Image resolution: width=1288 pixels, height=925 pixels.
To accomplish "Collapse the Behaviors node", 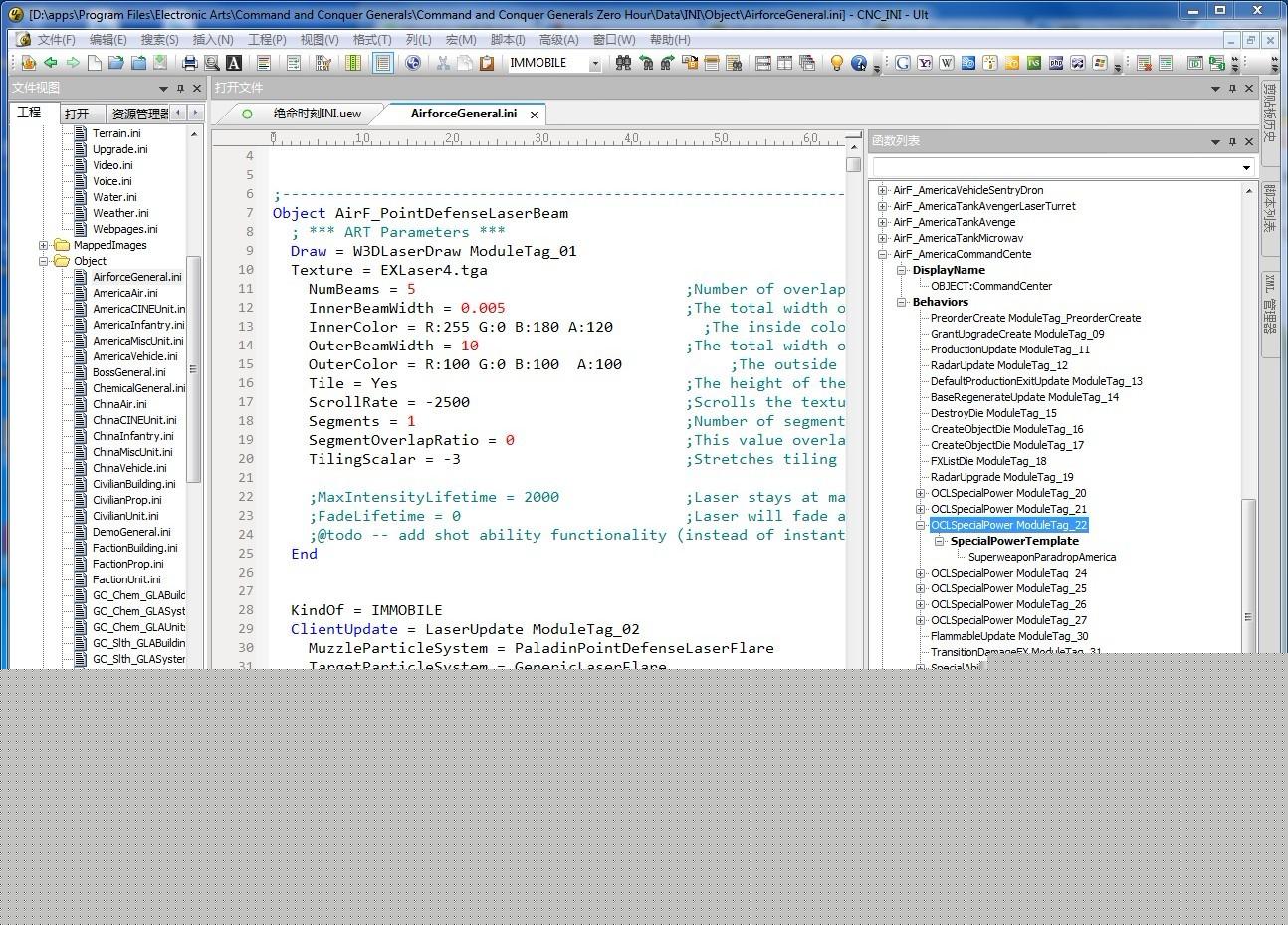I will [x=902, y=302].
